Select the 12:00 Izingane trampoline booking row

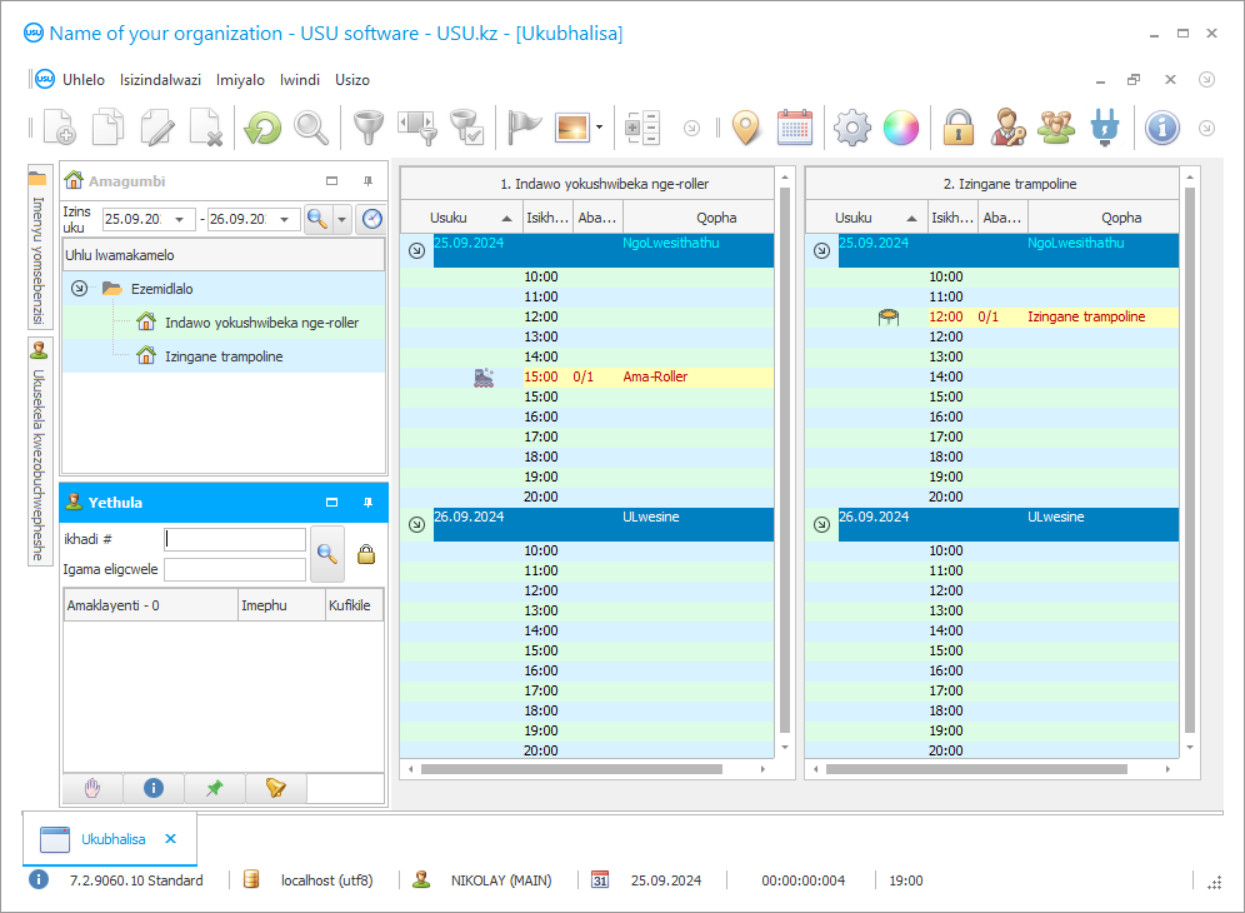coord(992,317)
